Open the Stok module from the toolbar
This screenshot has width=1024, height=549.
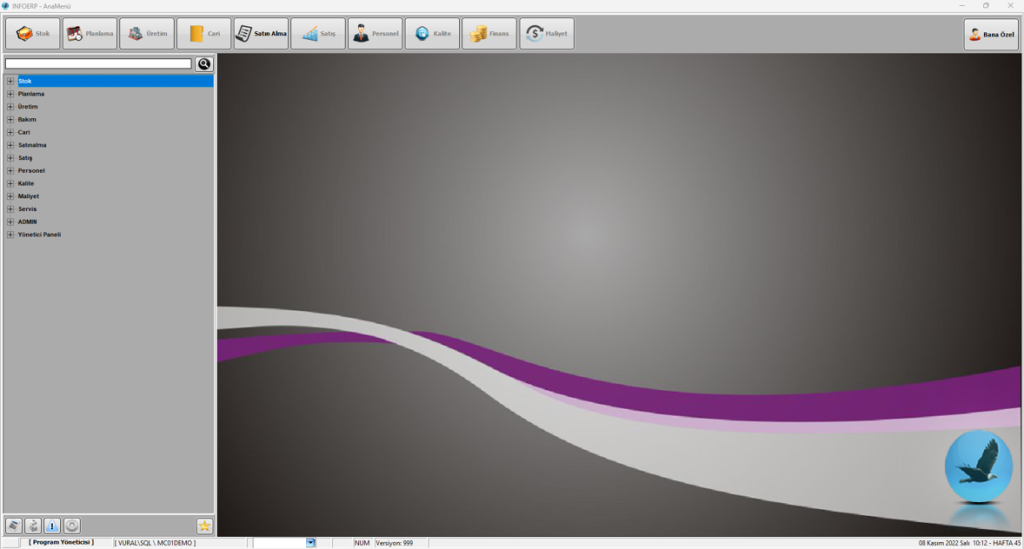pos(32,34)
